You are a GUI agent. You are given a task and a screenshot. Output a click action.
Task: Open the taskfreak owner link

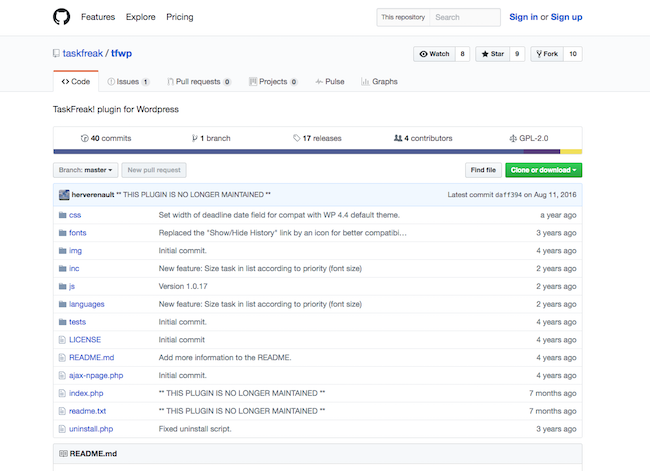(82, 53)
